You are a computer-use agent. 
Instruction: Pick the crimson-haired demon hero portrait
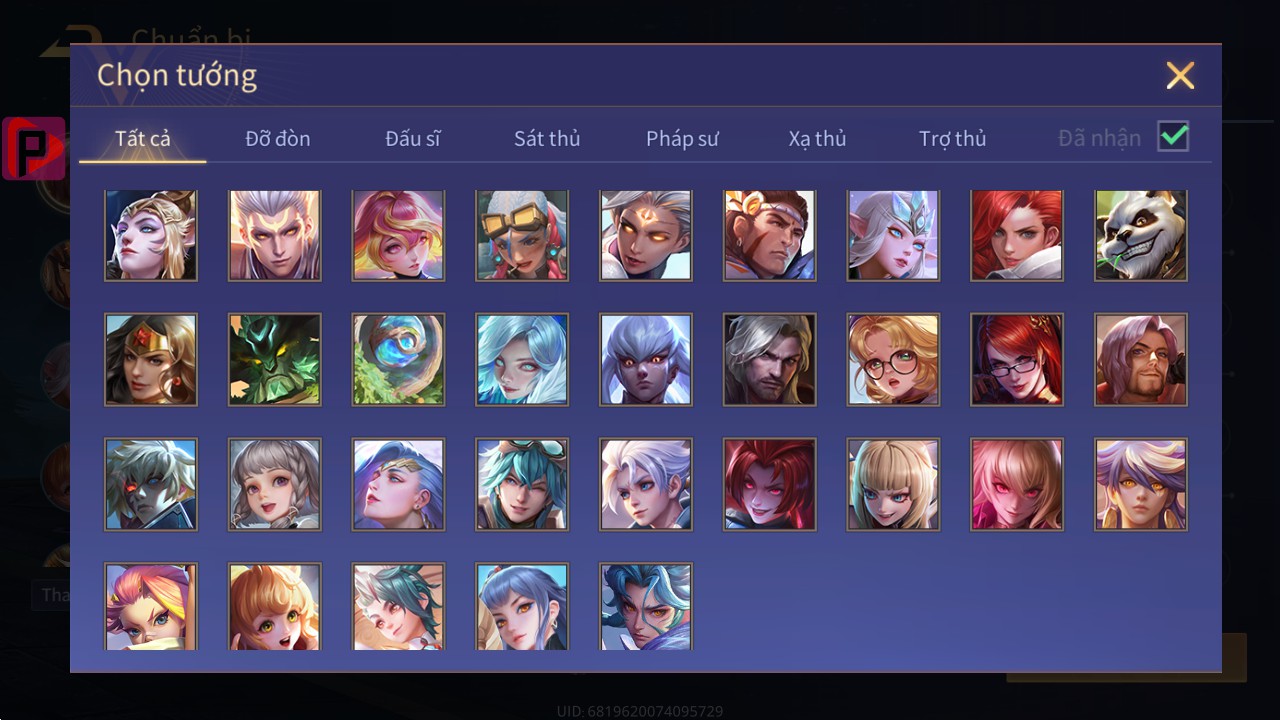coord(770,484)
